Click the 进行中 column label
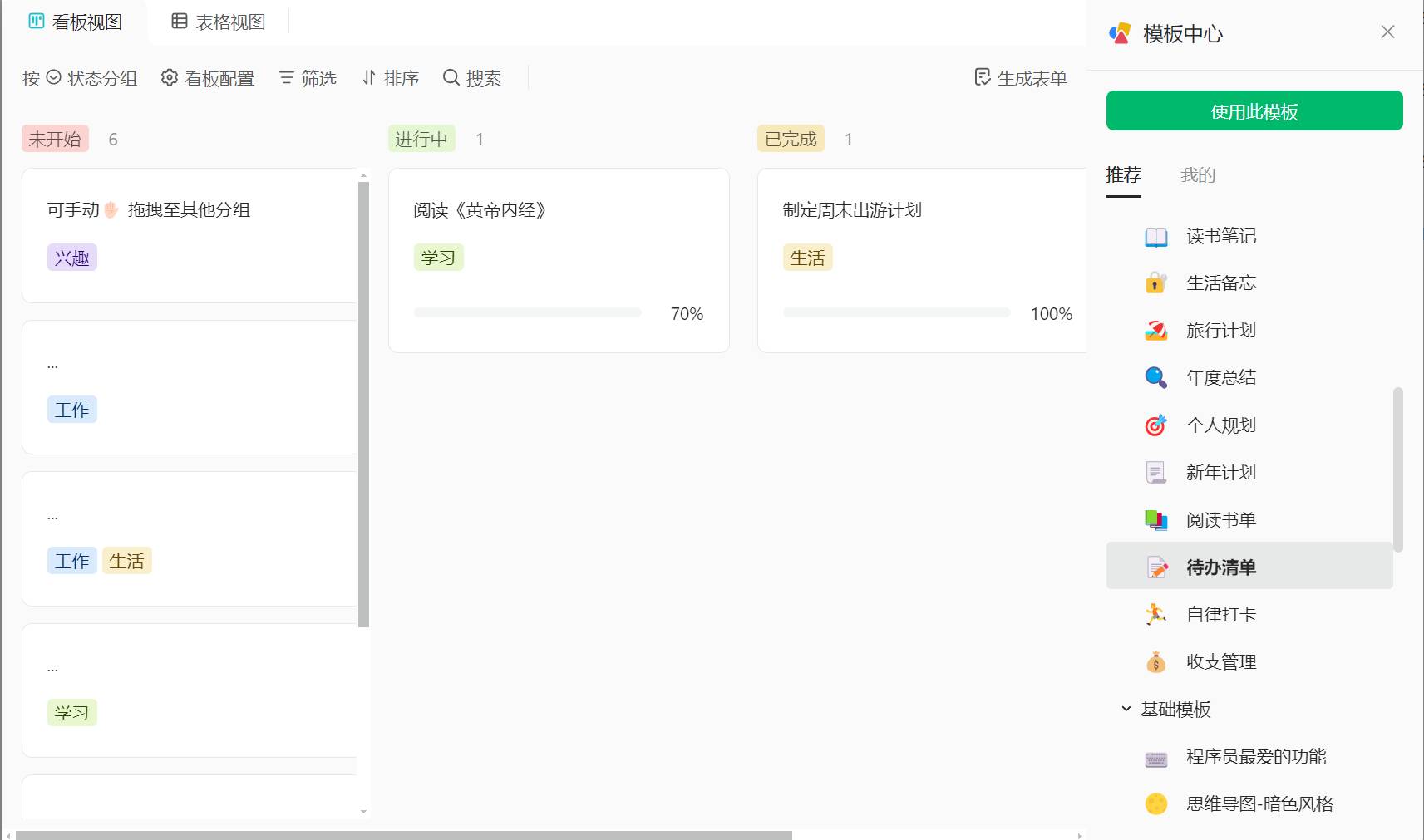The image size is (1424, 840). tap(421, 139)
